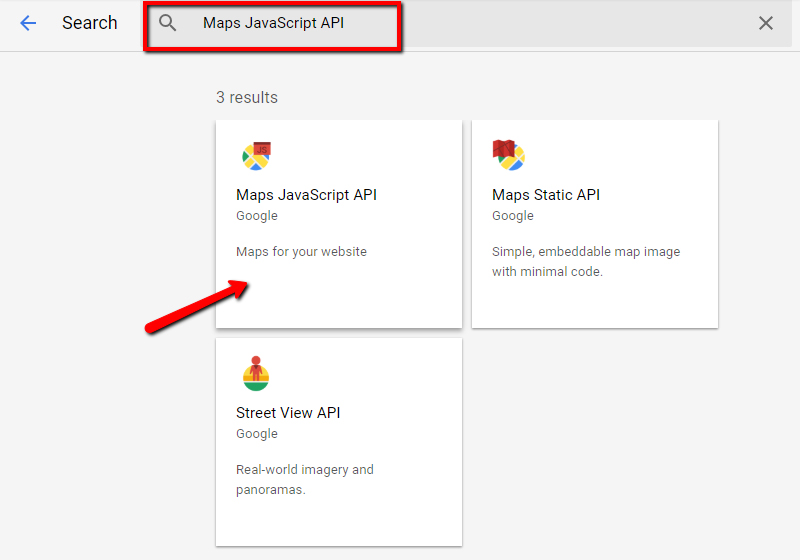The width and height of the screenshot is (800, 560).
Task: Click Google under Maps Static API
Action: [x=513, y=216]
